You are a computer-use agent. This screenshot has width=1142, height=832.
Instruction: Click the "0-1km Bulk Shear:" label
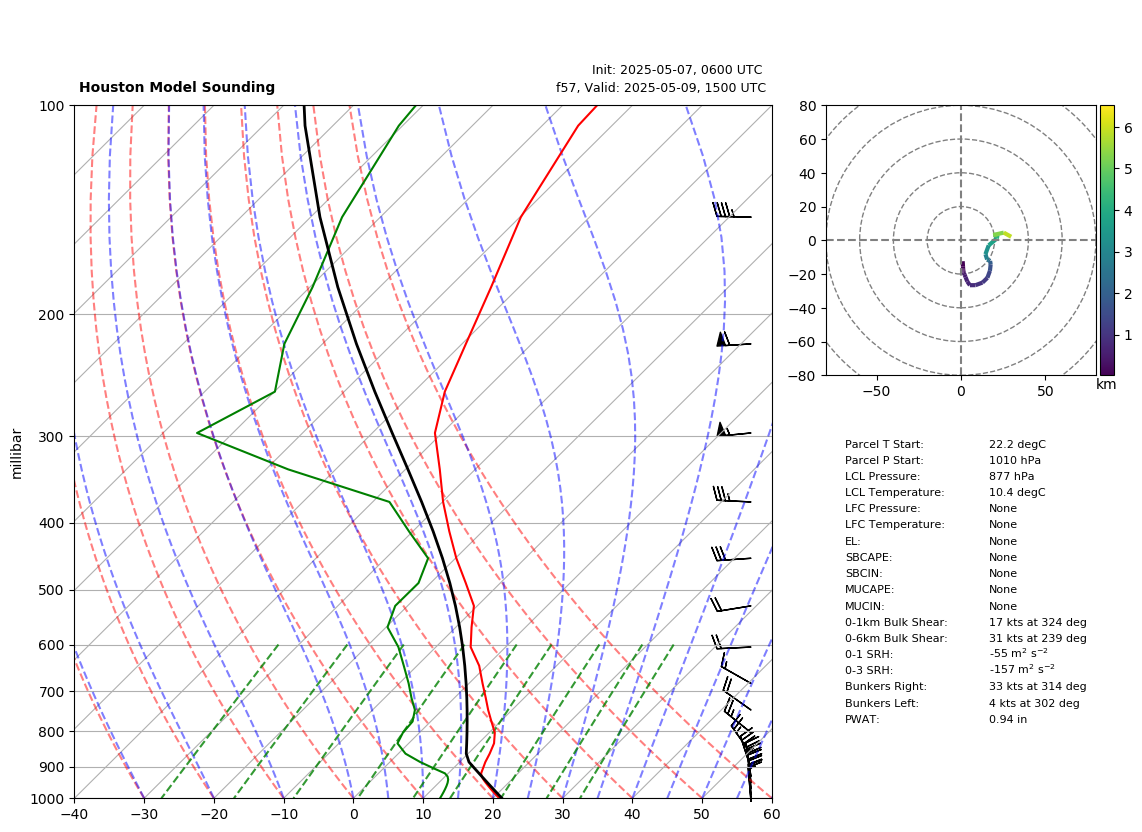[896, 622]
